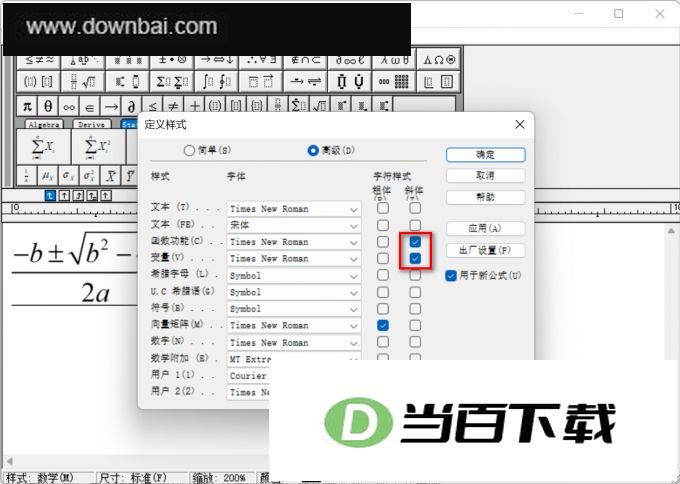Toggle bold for 文本(T) style

[x=382, y=208]
